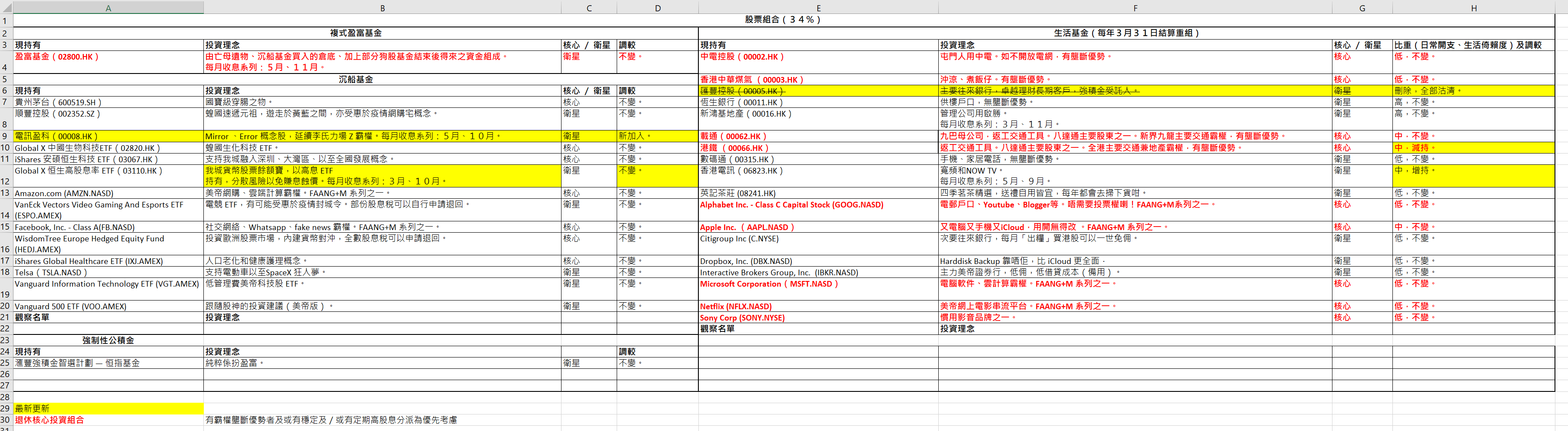Select row 12 header number
Viewport: 1568px width, 431px height.
click(x=6, y=176)
